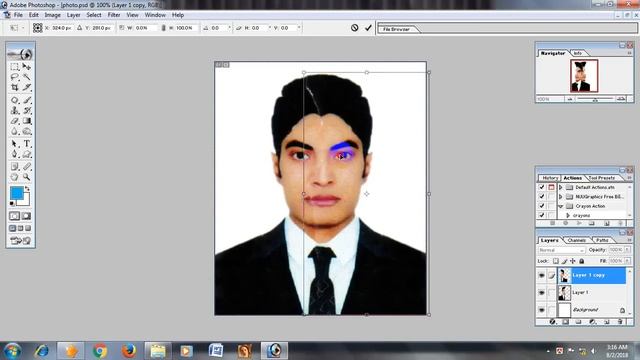
Task: Select the Move tool
Action: click(x=27, y=67)
